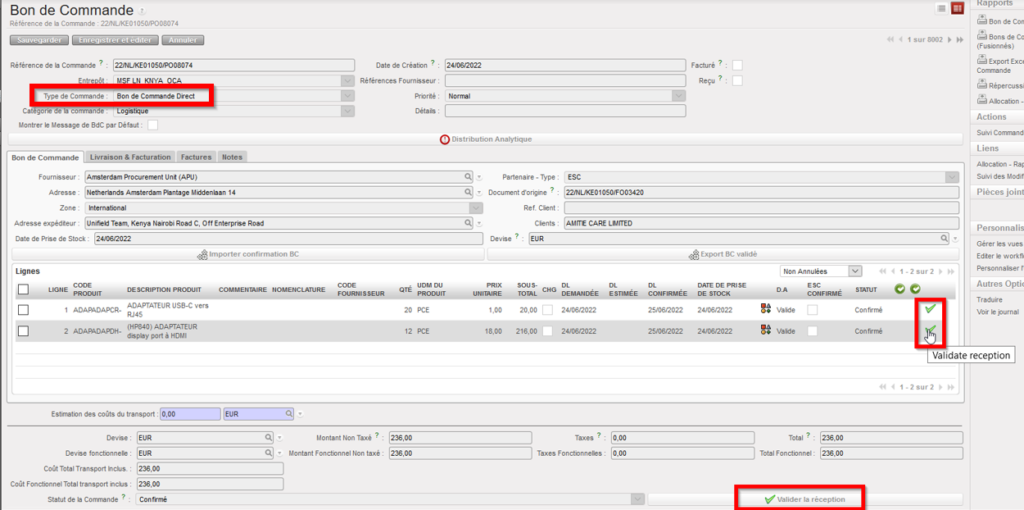Validate reception for line 2 ADAPADAPDH

[x=930, y=331]
